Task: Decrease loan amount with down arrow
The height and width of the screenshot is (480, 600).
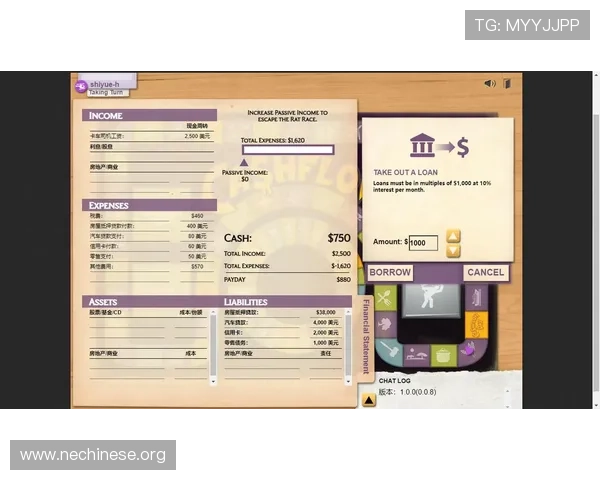Action: (453, 250)
